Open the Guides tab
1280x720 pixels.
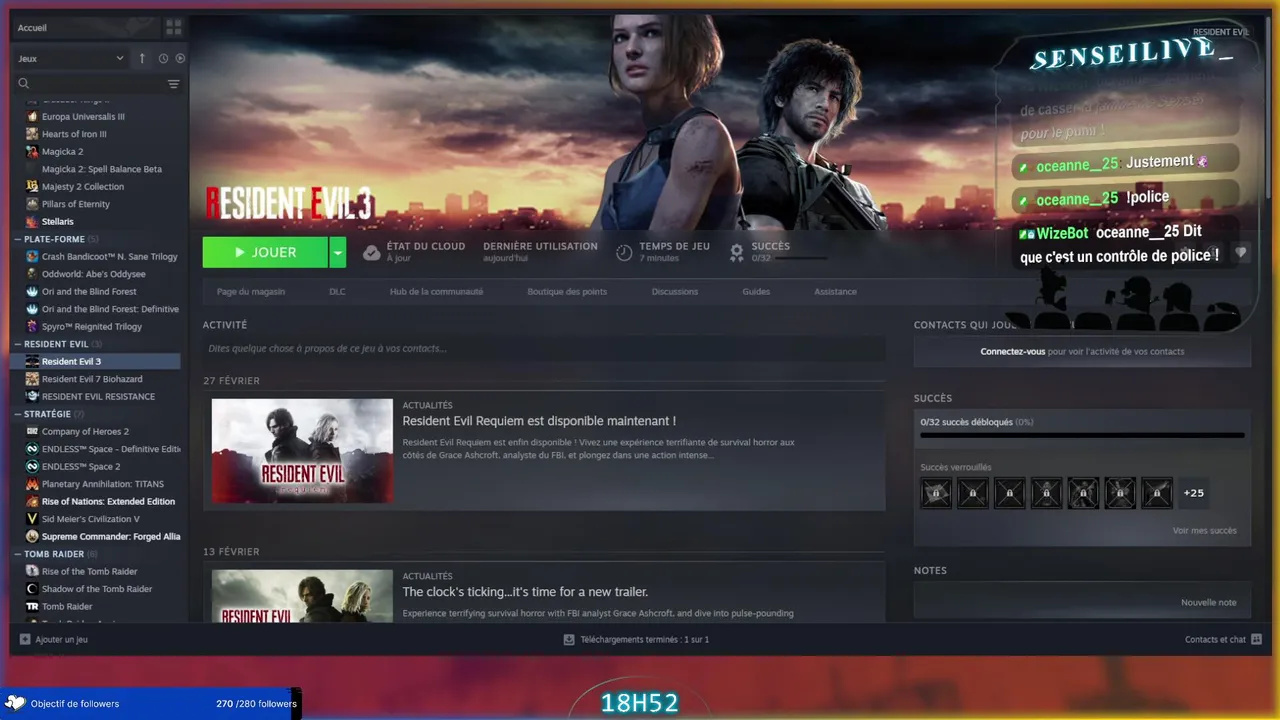(x=756, y=292)
